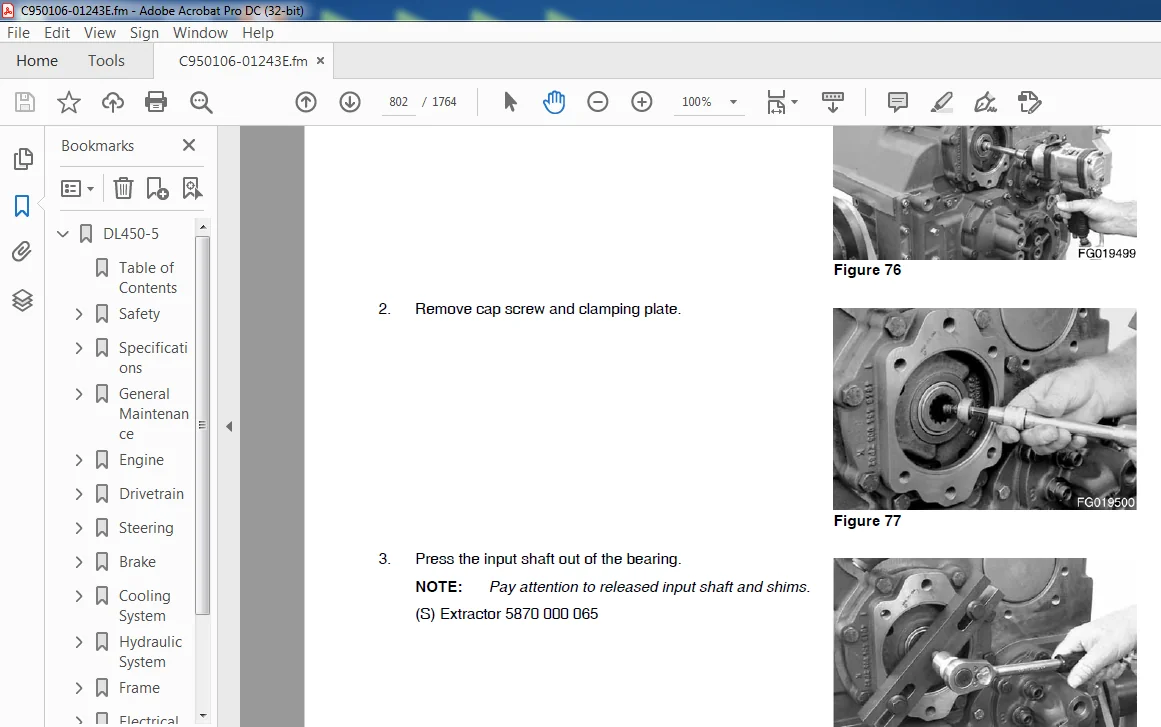Click the page number input field

pyautogui.click(x=398, y=101)
